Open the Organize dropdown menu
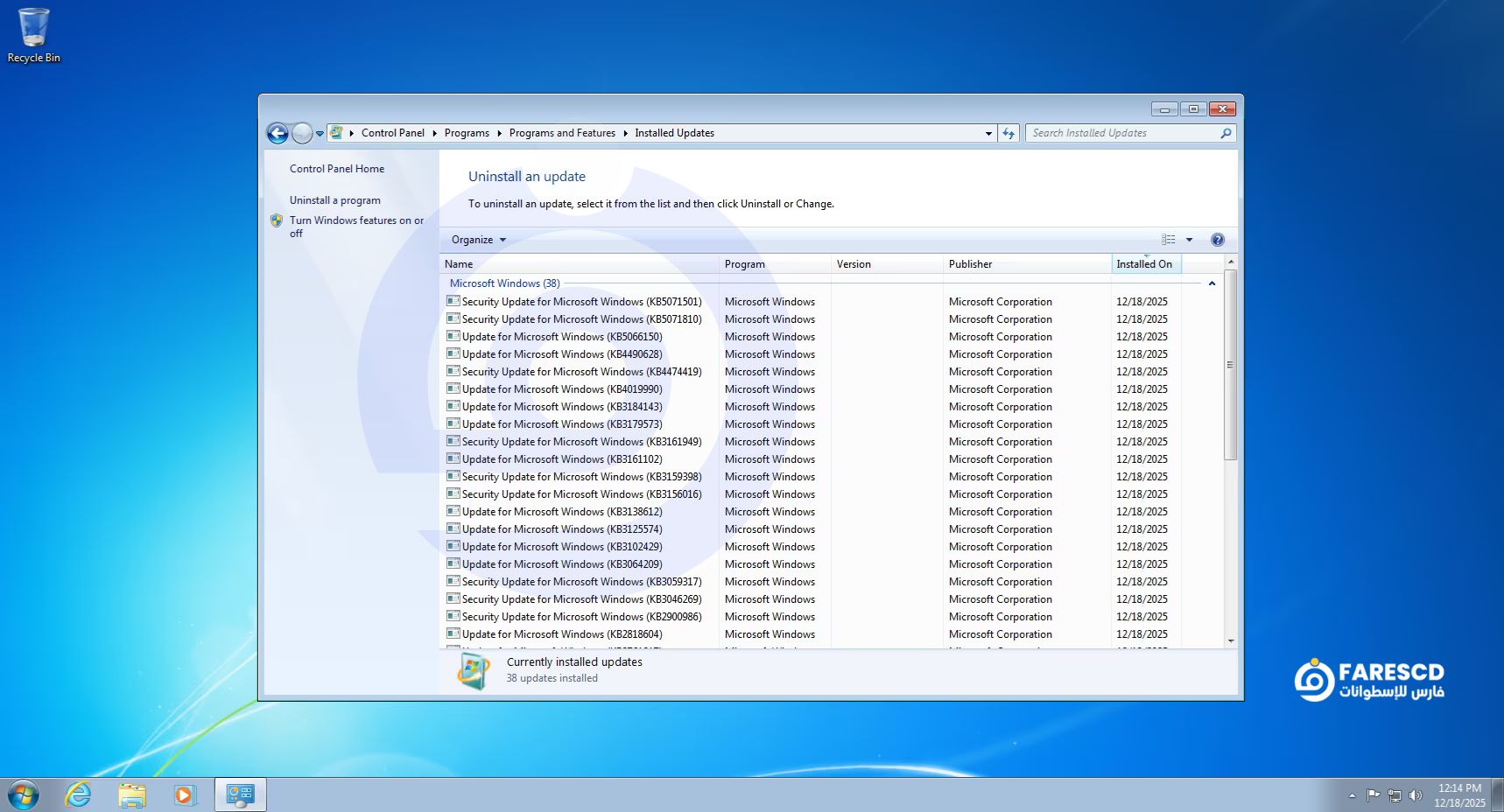This screenshot has width=1504, height=812. (x=478, y=240)
